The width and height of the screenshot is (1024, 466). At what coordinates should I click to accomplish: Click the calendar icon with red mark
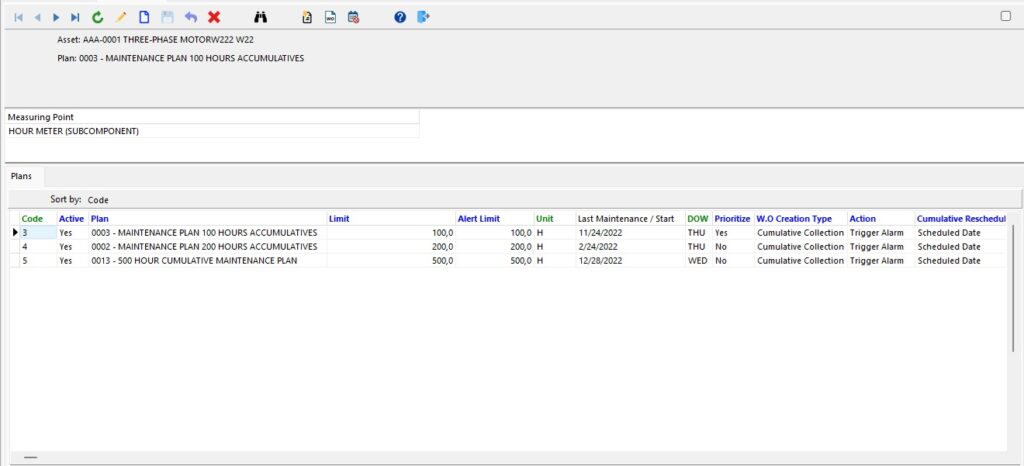[x=353, y=18]
